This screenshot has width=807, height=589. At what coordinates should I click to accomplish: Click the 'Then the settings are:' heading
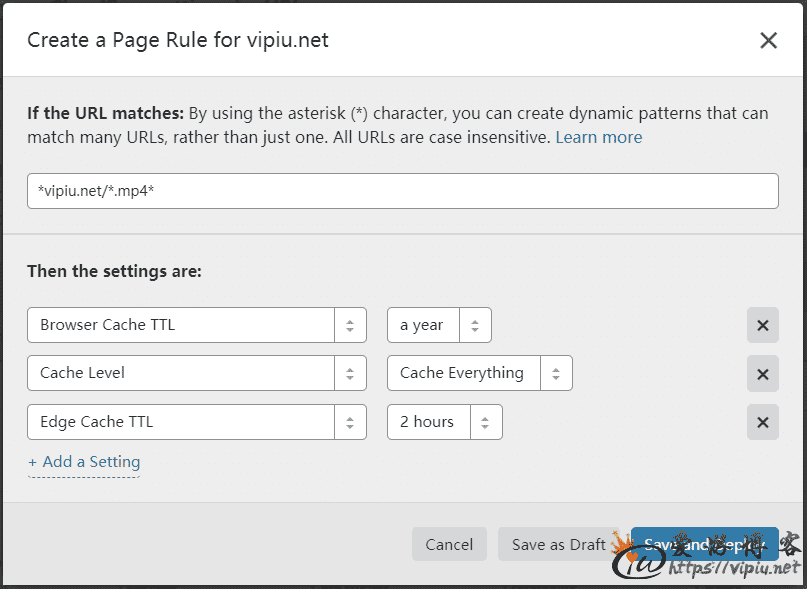pyautogui.click(x=114, y=271)
